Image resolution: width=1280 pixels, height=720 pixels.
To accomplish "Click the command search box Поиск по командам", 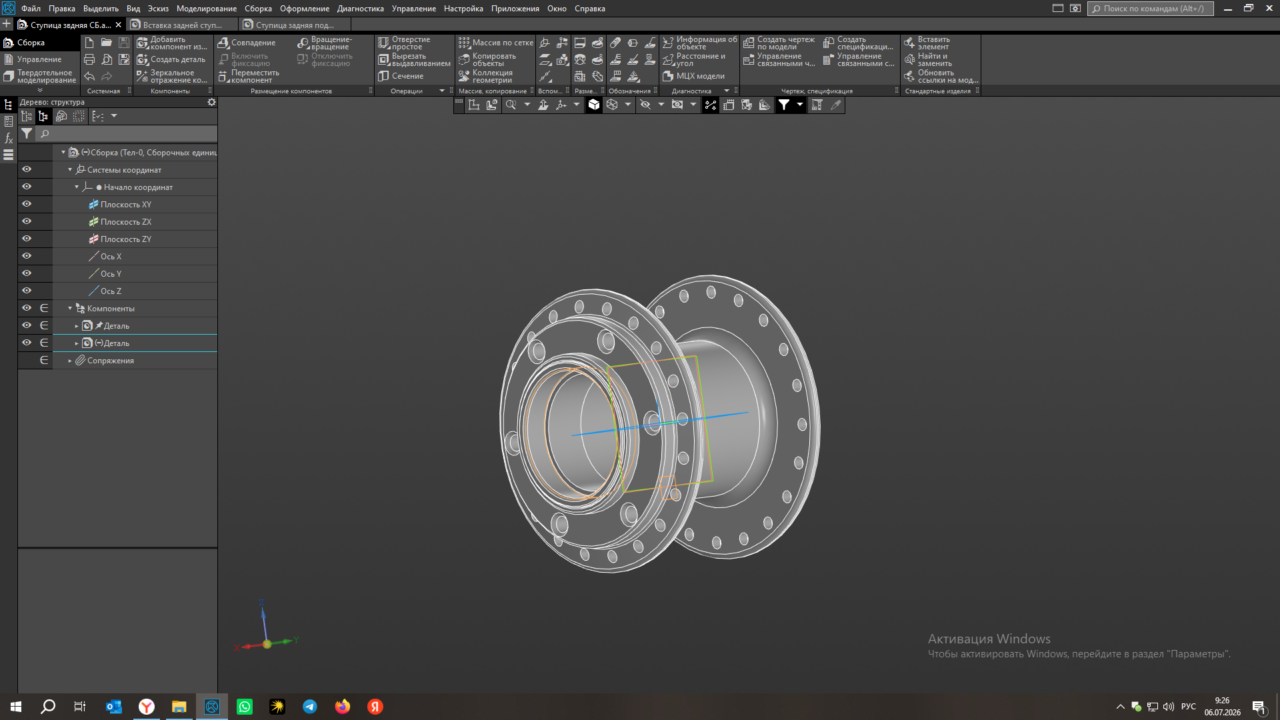I will (1151, 8).
